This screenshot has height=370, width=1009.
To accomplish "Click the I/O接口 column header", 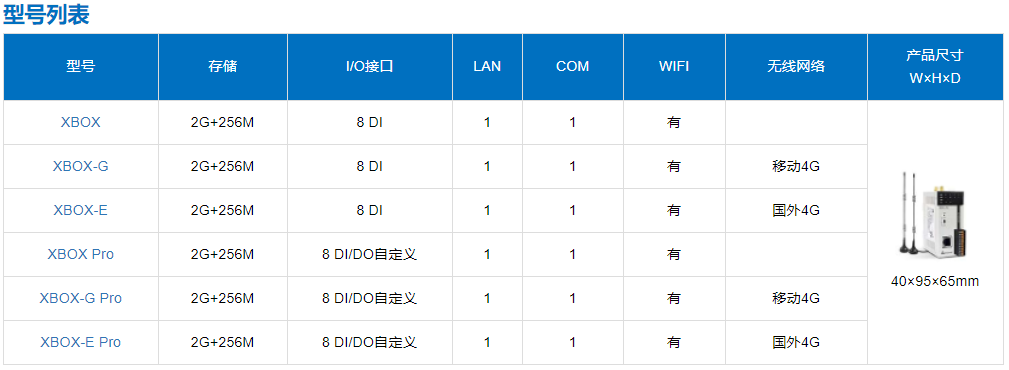I will [369, 66].
